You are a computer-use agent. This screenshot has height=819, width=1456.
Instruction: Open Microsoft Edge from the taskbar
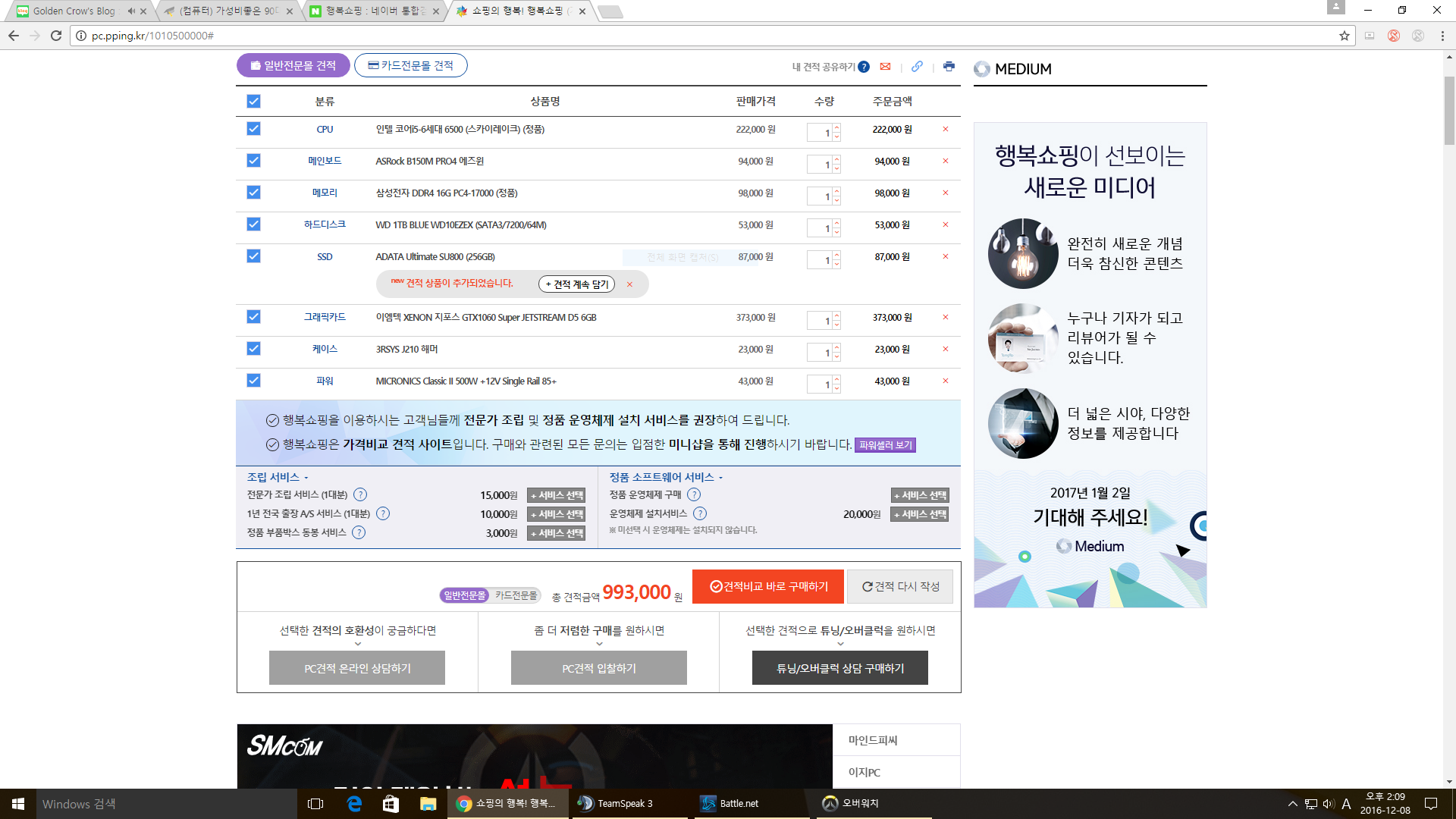pyautogui.click(x=354, y=803)
